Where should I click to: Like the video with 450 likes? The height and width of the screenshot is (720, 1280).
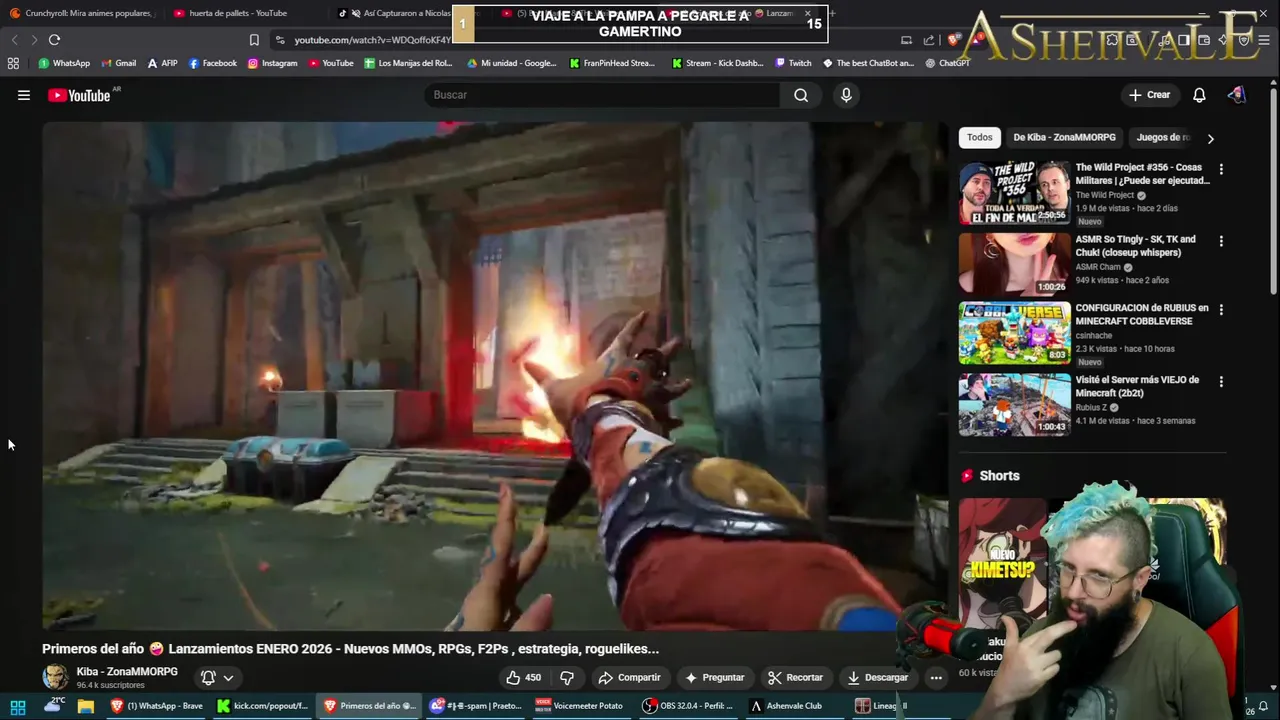524,677
